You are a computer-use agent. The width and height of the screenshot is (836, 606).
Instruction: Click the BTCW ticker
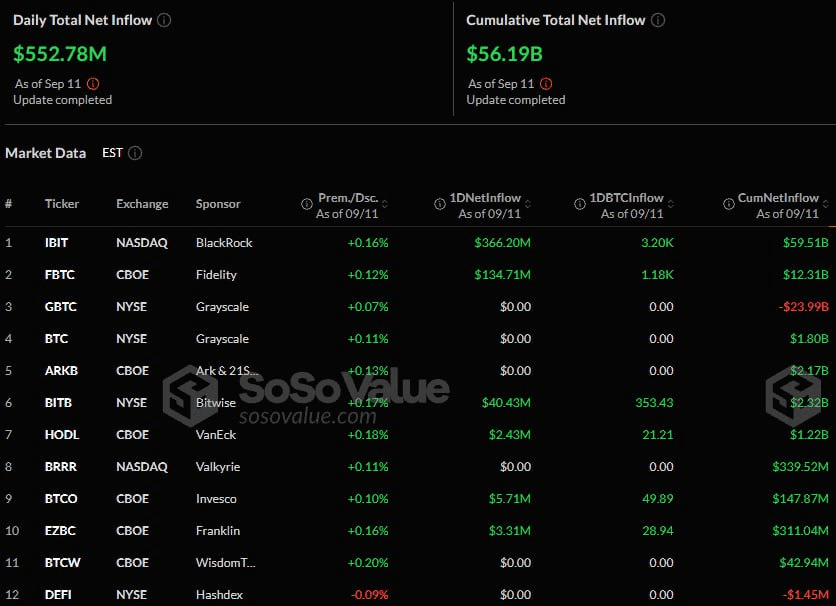(x=62, y=562)
